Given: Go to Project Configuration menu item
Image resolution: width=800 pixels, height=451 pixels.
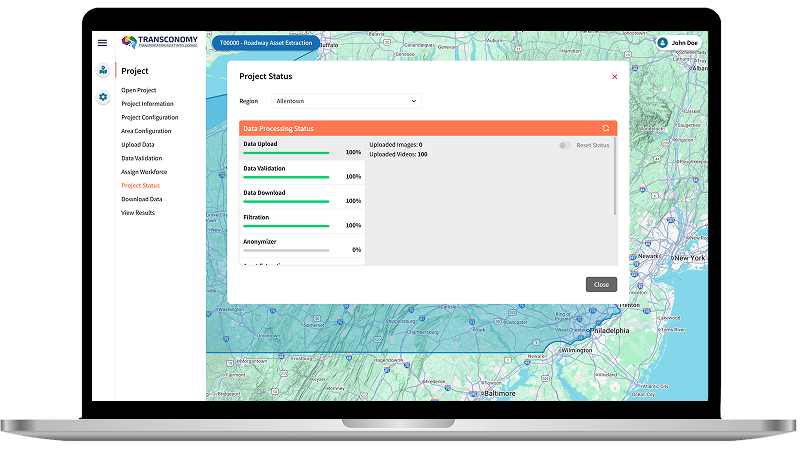Looking at the screenshot, I should pos(149,117).
